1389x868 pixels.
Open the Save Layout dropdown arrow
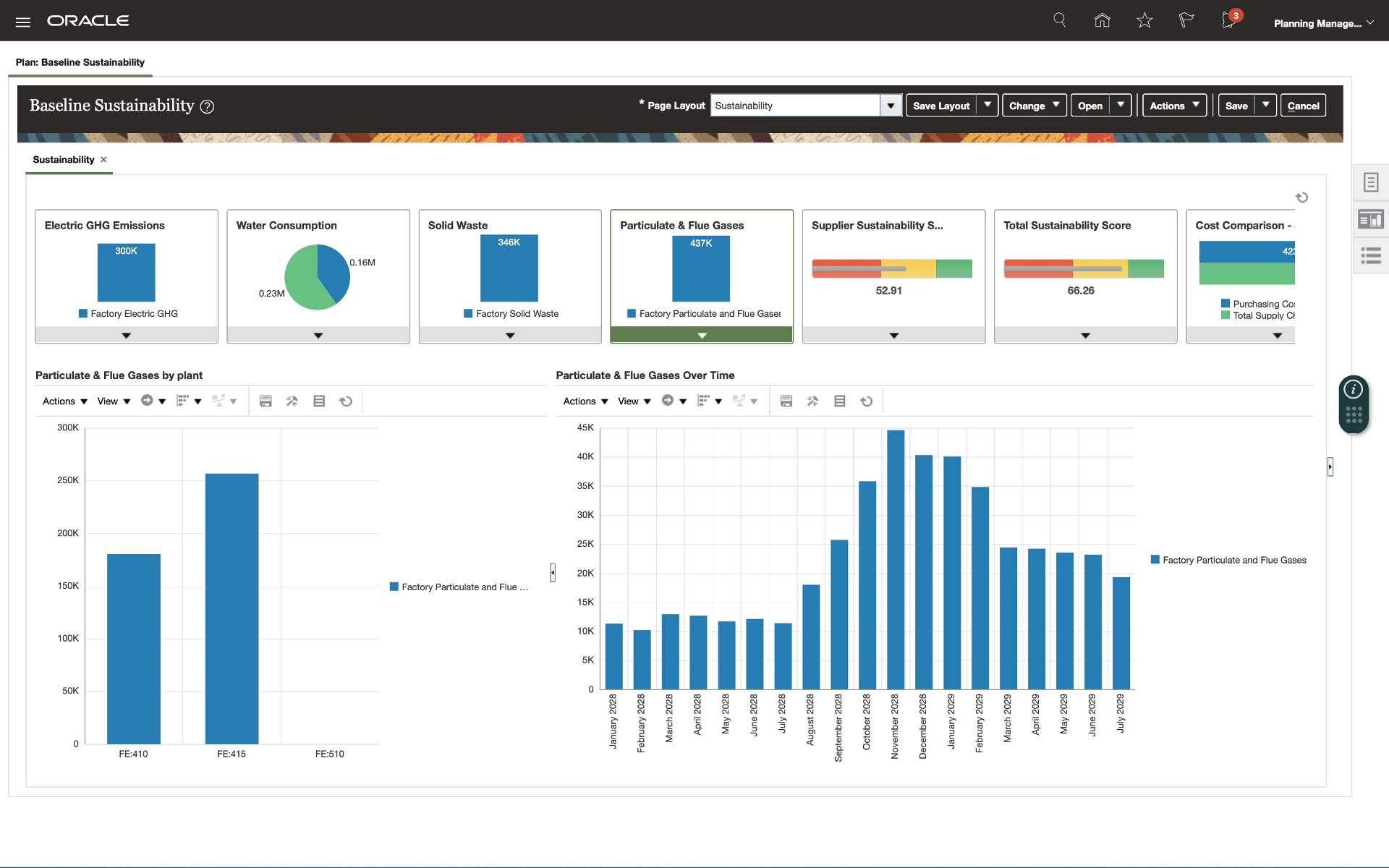pyautogui.click(x=987, y=106)
